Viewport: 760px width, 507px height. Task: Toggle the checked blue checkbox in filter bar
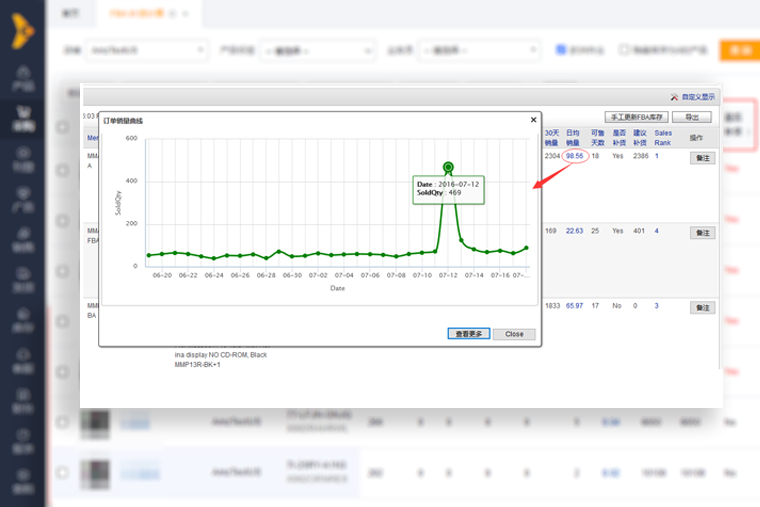point(561,49)
